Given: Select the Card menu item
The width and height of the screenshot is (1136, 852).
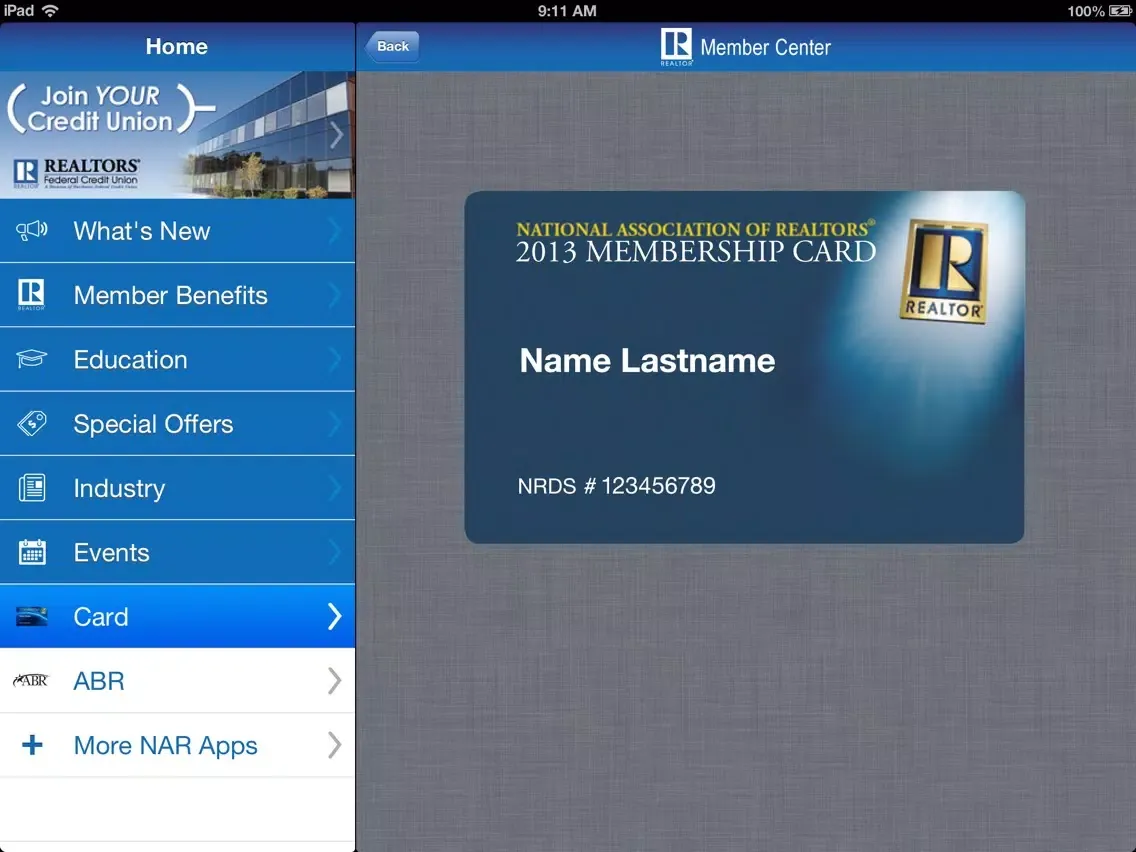Looking at the screenshot, I should pyautogui.click(x=178, y=617).
